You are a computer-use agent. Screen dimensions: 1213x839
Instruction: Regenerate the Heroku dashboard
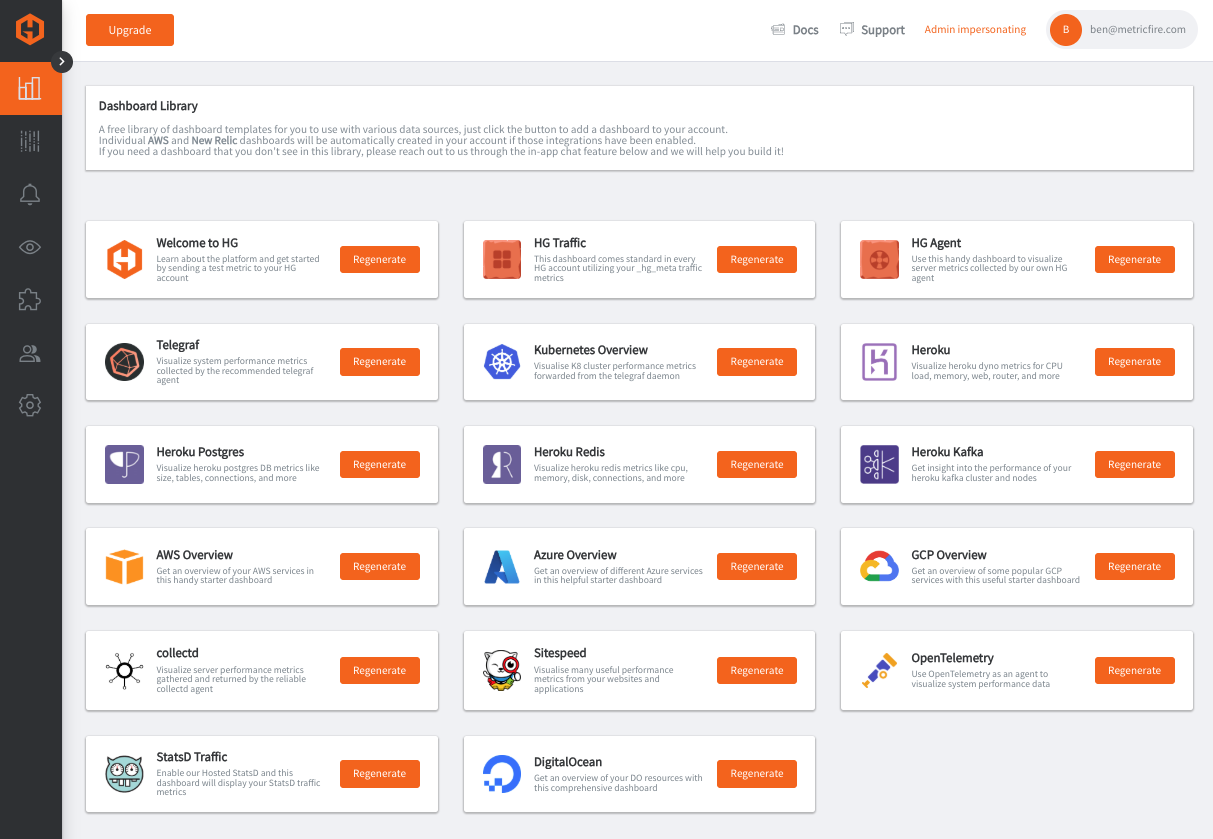1134,362
